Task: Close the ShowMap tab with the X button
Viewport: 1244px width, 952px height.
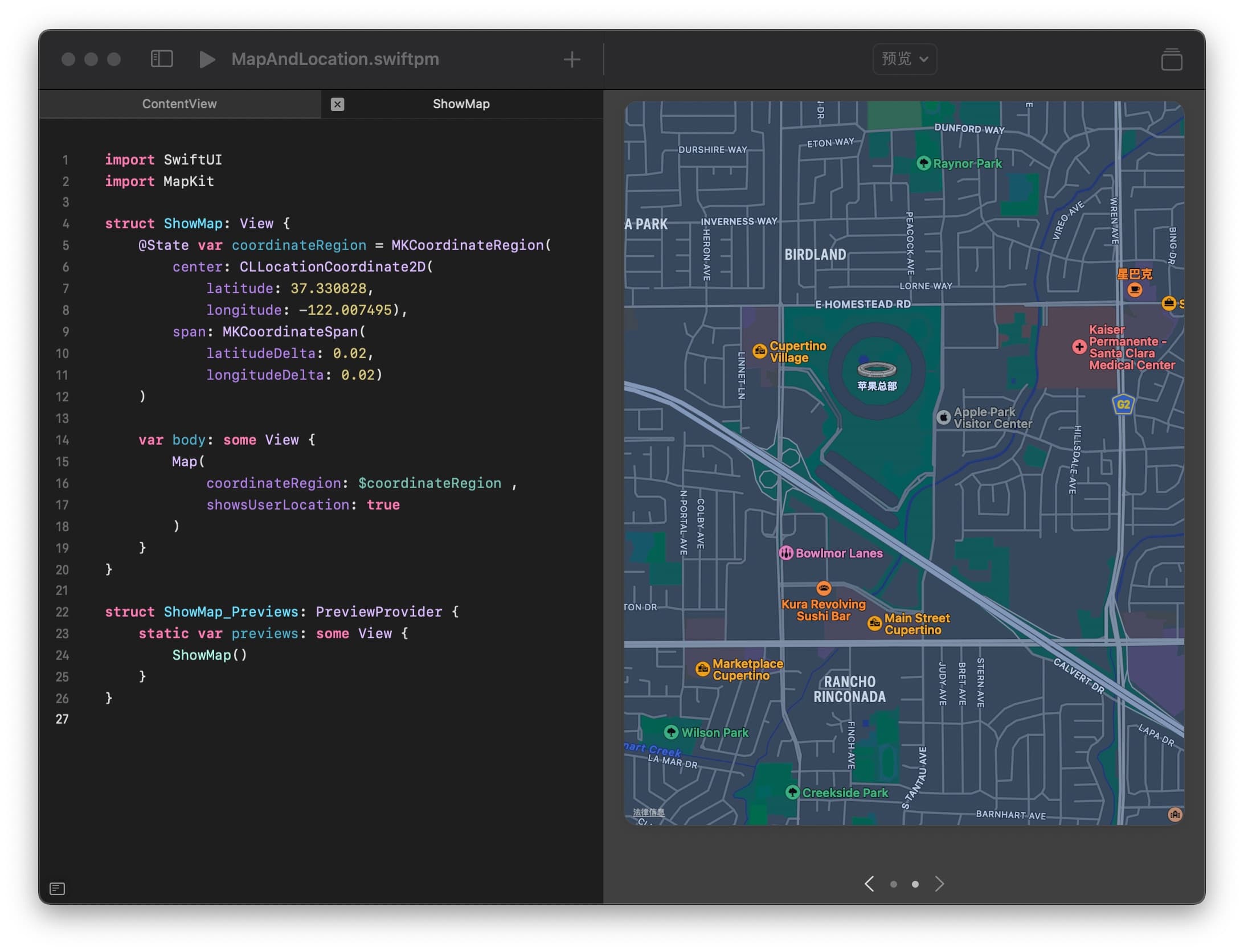Action: [337, 104]
